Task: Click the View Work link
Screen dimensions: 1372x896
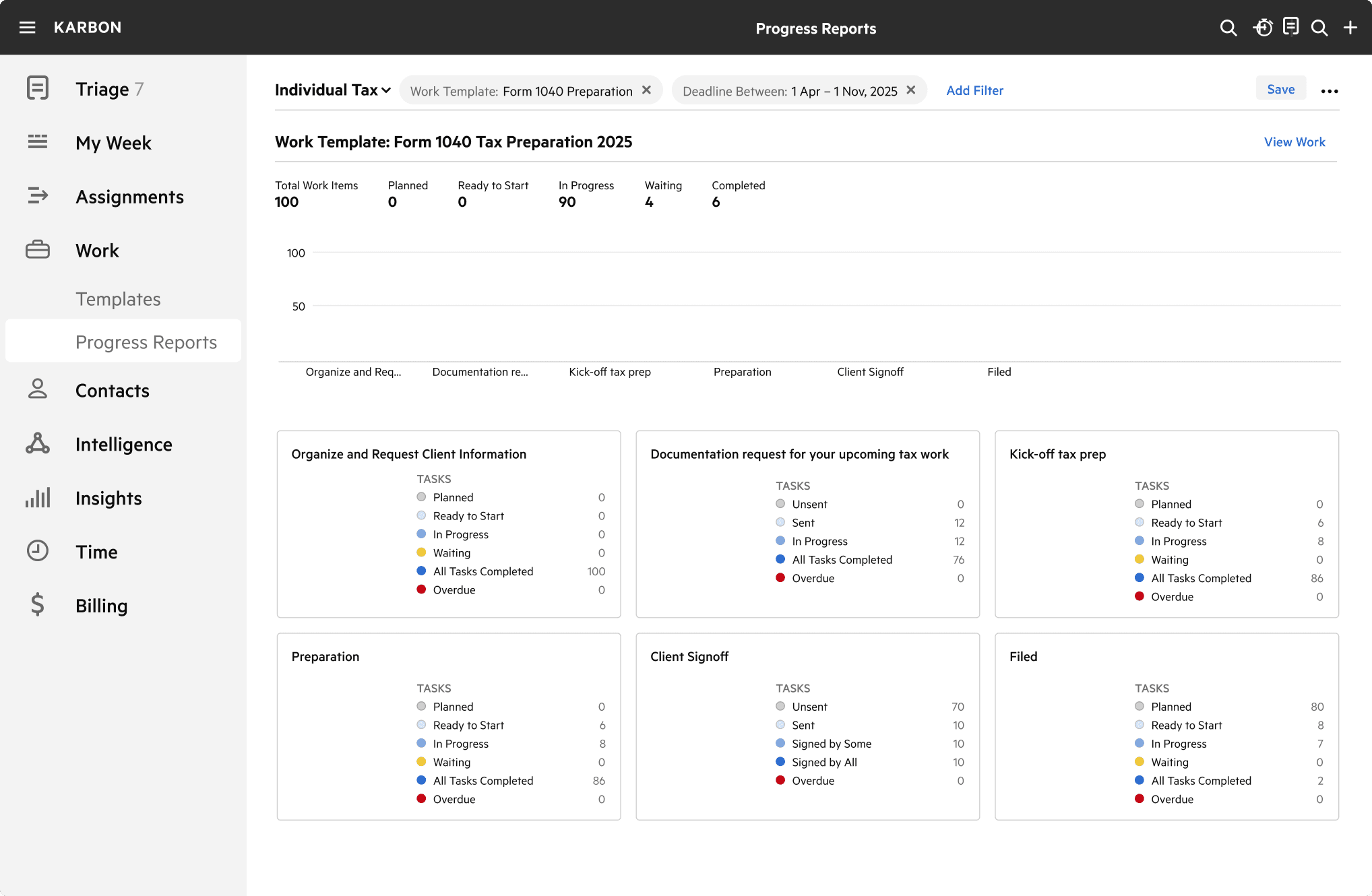Action: pos(1294,141)
